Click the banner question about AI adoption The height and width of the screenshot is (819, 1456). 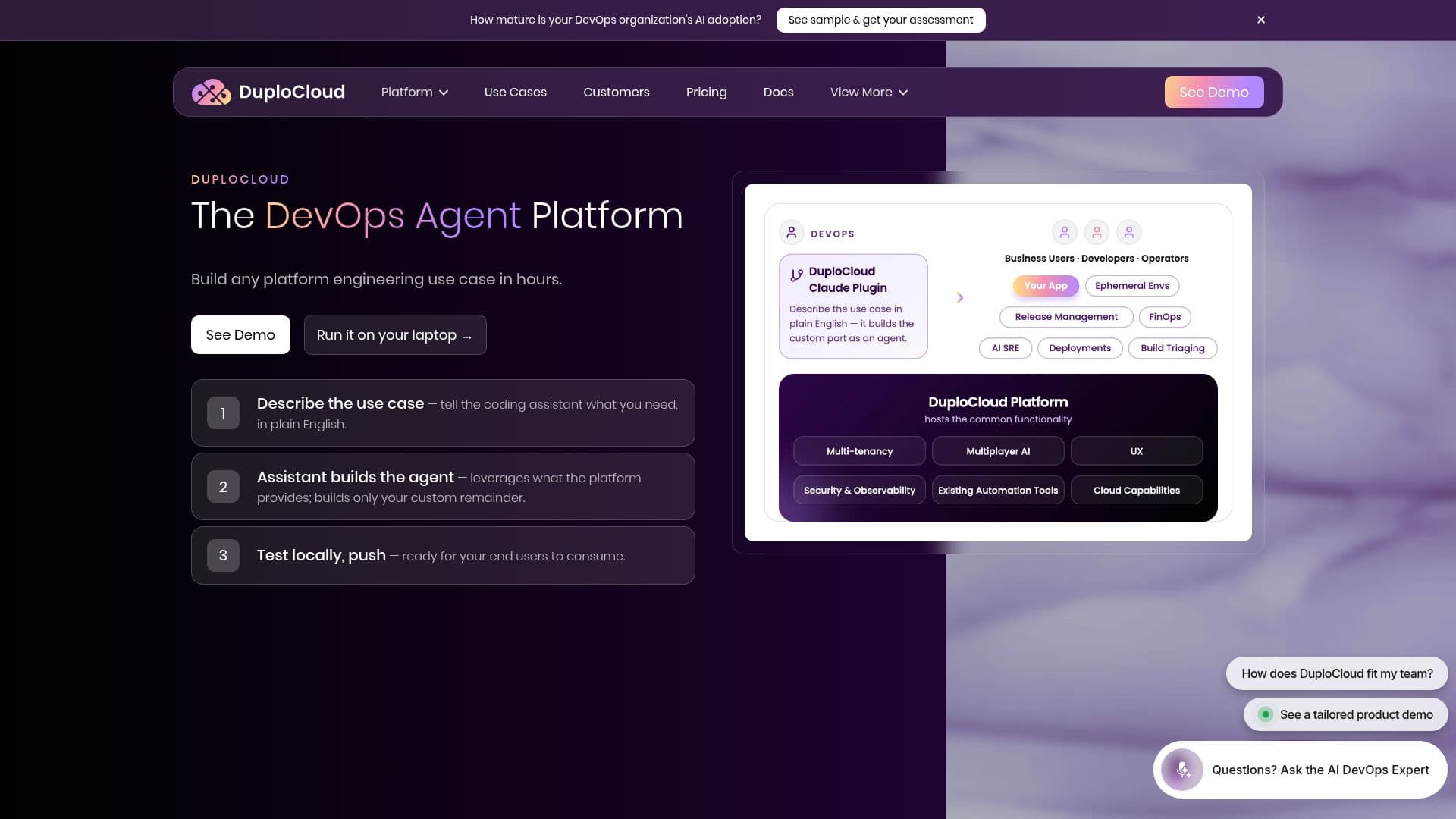tap(615, 20)
